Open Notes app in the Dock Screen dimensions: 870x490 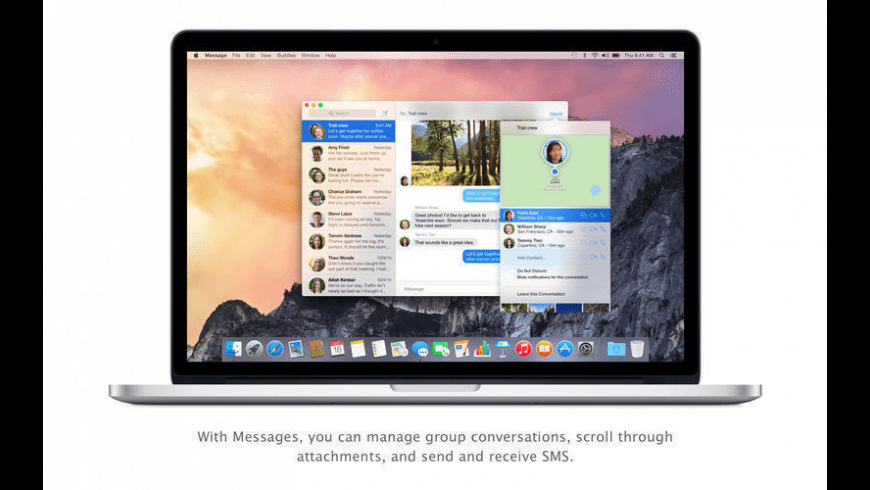click(x=358, y=348)
